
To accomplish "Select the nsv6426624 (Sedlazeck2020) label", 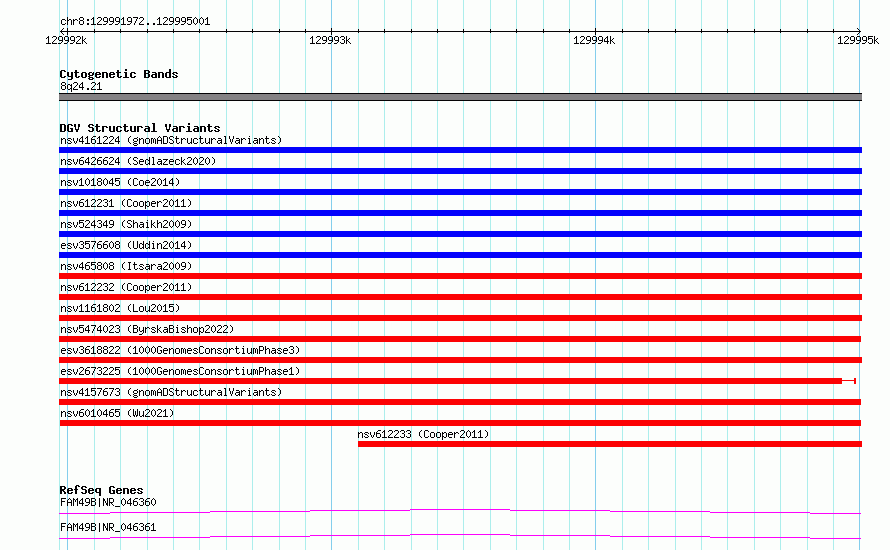I will (138, 161).
